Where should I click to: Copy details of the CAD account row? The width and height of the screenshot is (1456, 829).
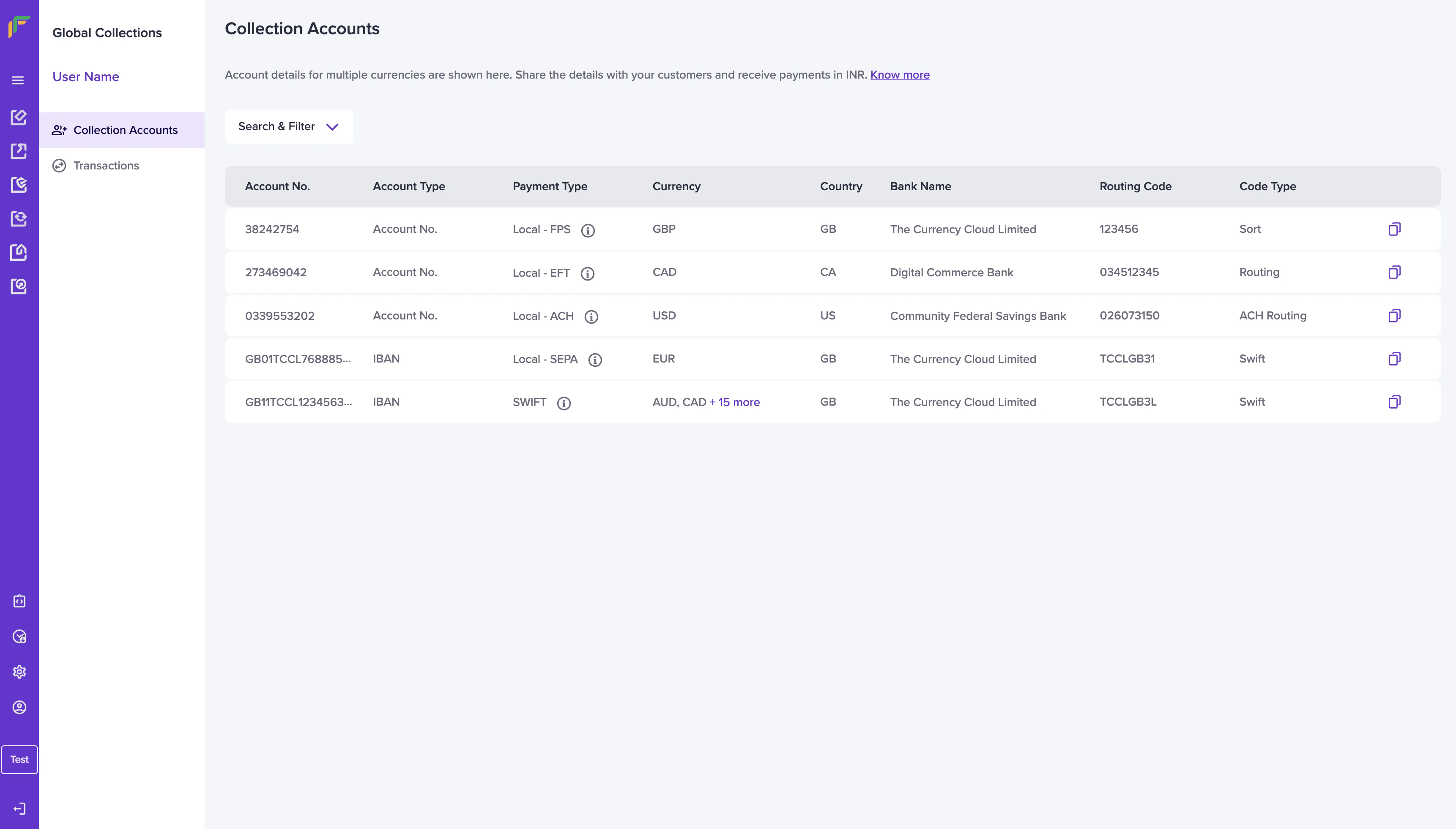point(1394,272)
